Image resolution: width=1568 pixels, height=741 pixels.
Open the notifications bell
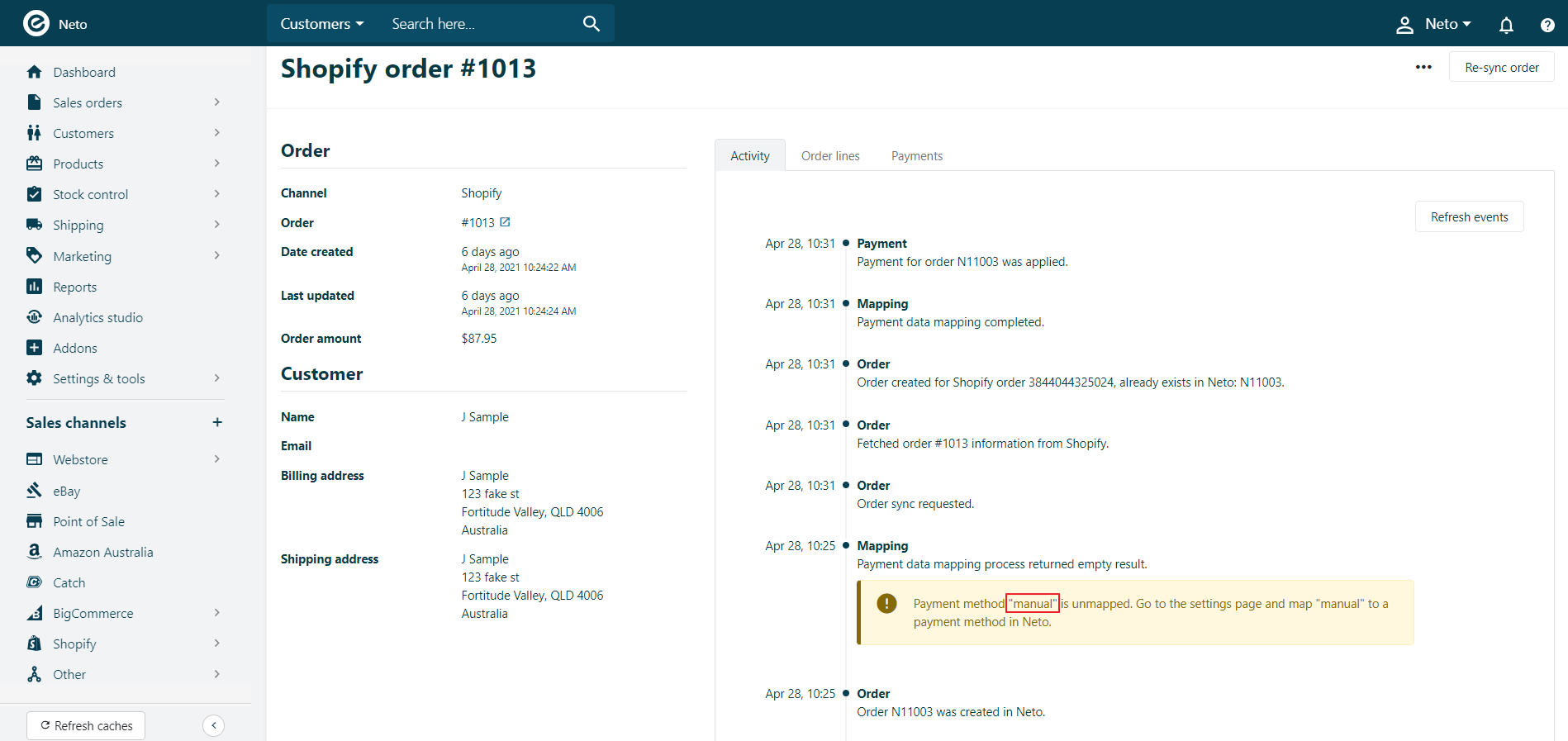(1506, 25)
